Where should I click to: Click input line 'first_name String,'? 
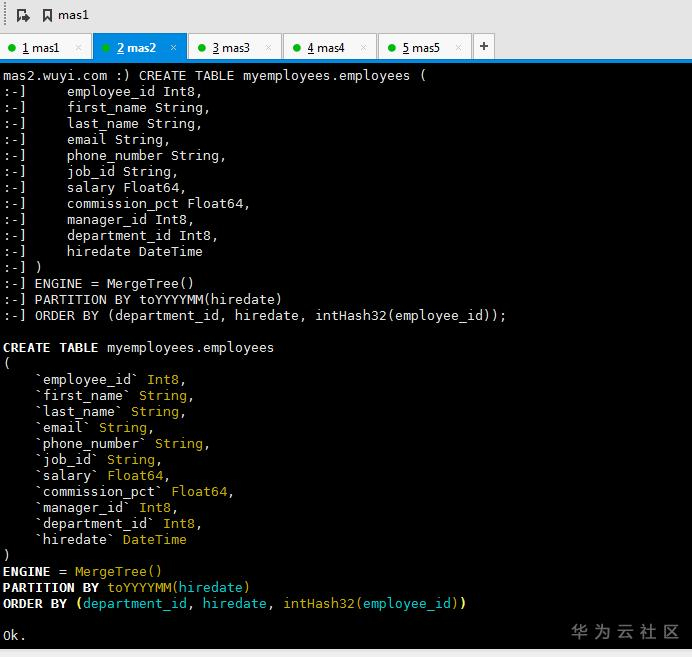(138, 108)
